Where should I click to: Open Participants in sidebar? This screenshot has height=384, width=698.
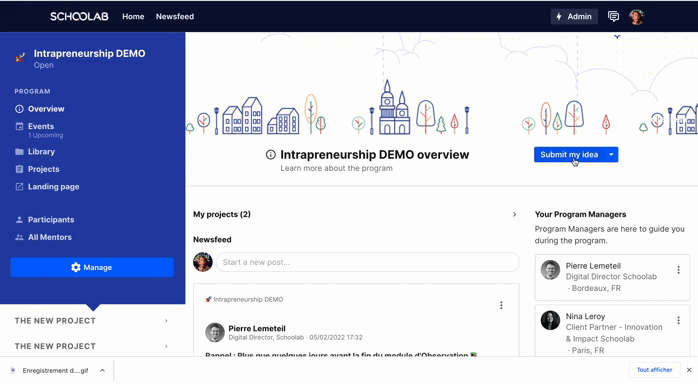pyautogui.click(x=51, y=219)
